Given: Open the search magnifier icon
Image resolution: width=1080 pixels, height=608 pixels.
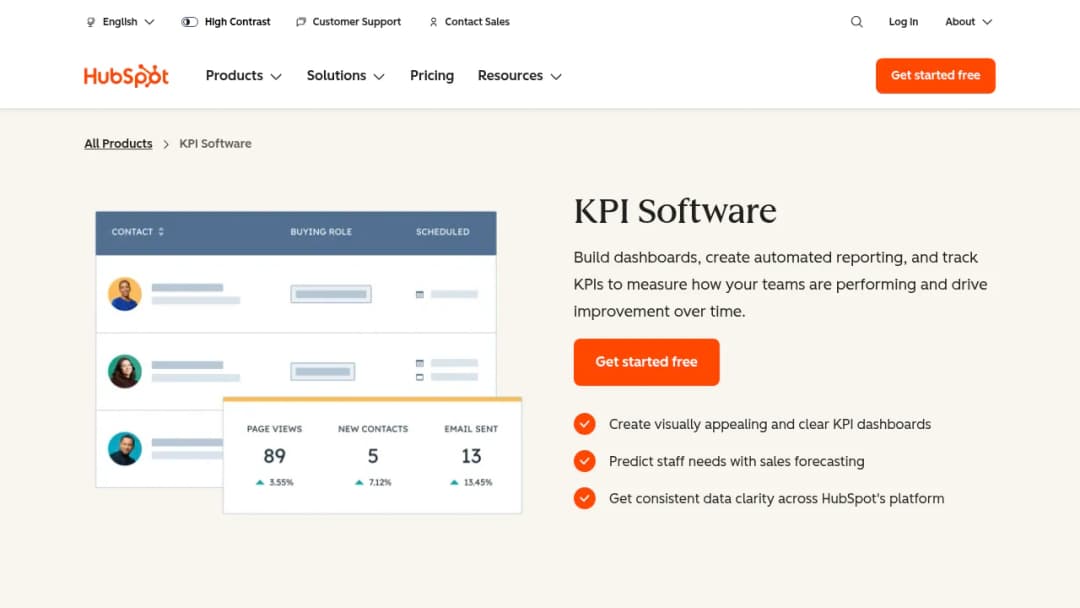Looking at the screenshot, I should pos(856,22).
